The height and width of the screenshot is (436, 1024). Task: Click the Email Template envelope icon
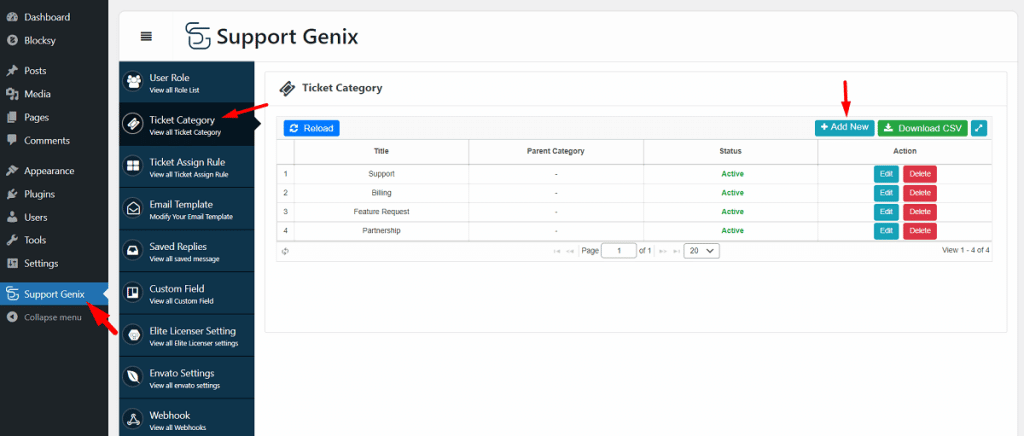[133, 208]
